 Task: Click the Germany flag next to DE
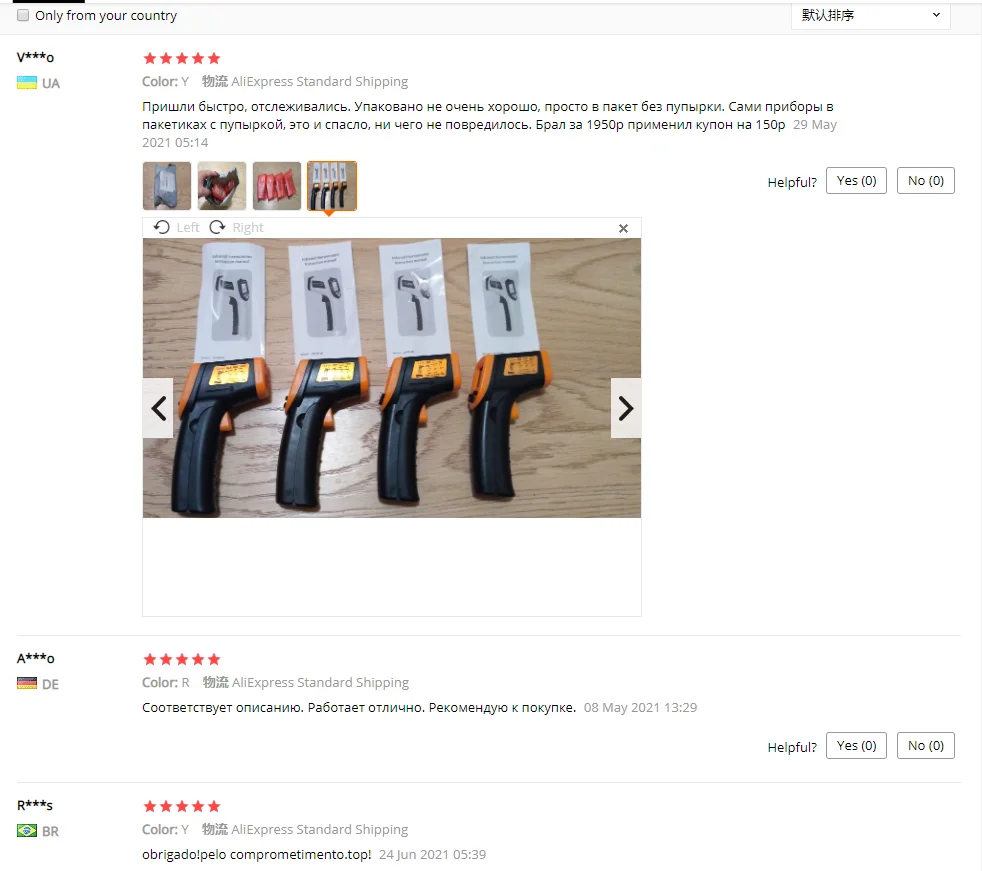pos(27,684)
